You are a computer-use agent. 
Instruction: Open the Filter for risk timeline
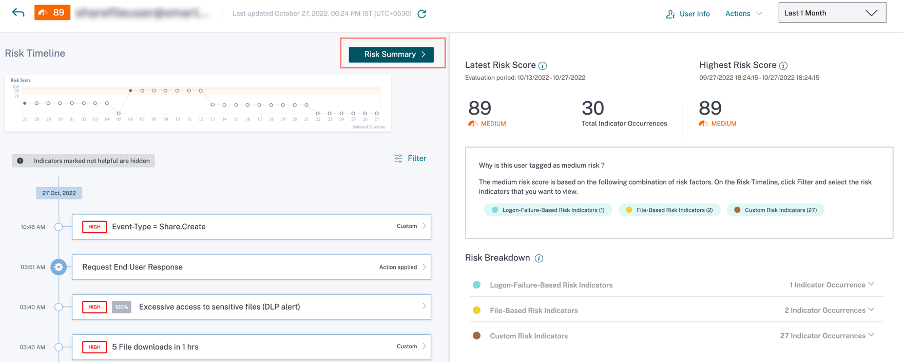410,158
